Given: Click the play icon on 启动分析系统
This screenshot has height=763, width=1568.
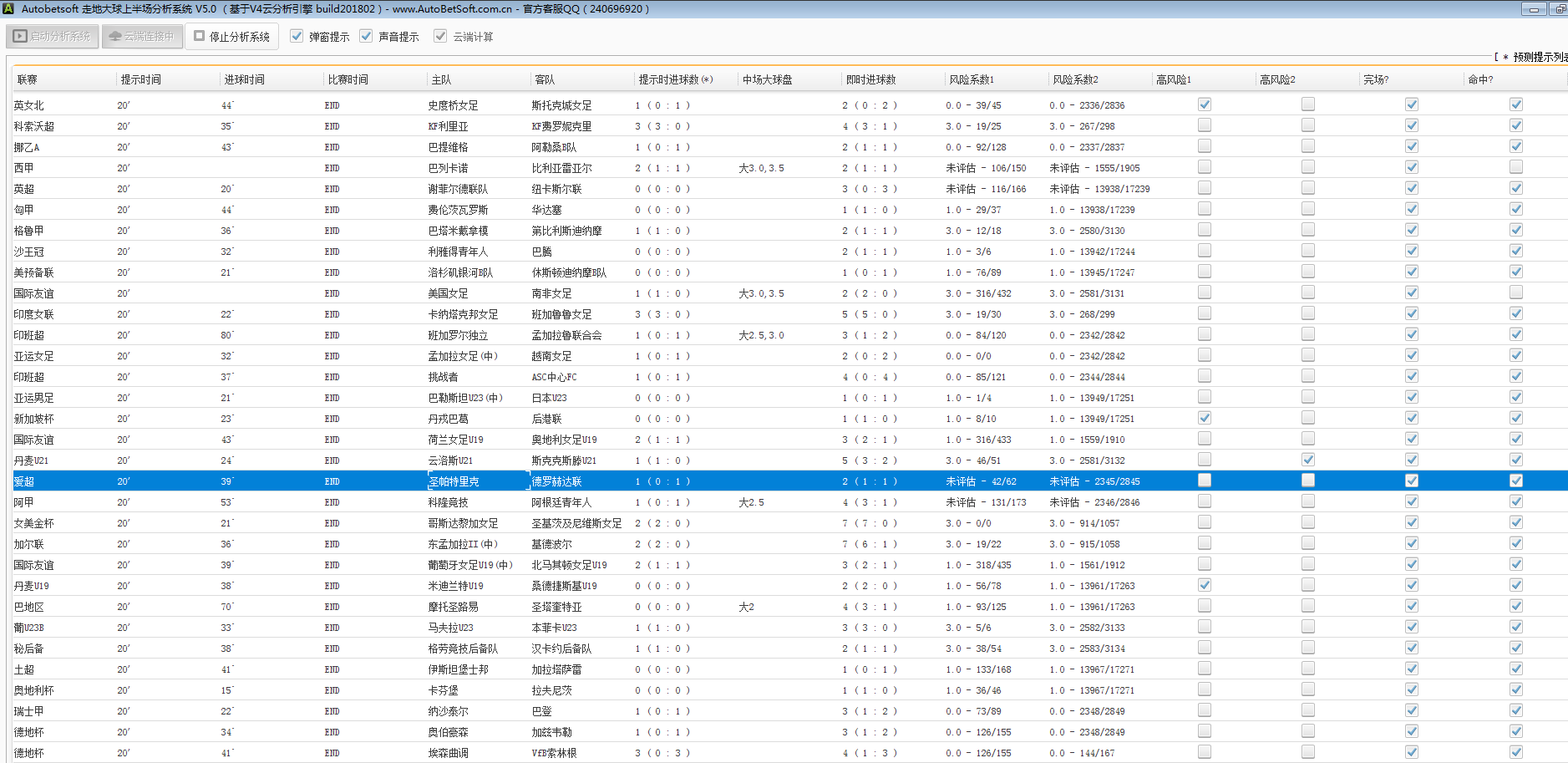Looking at the screenshot, I should tap(20, 37).
